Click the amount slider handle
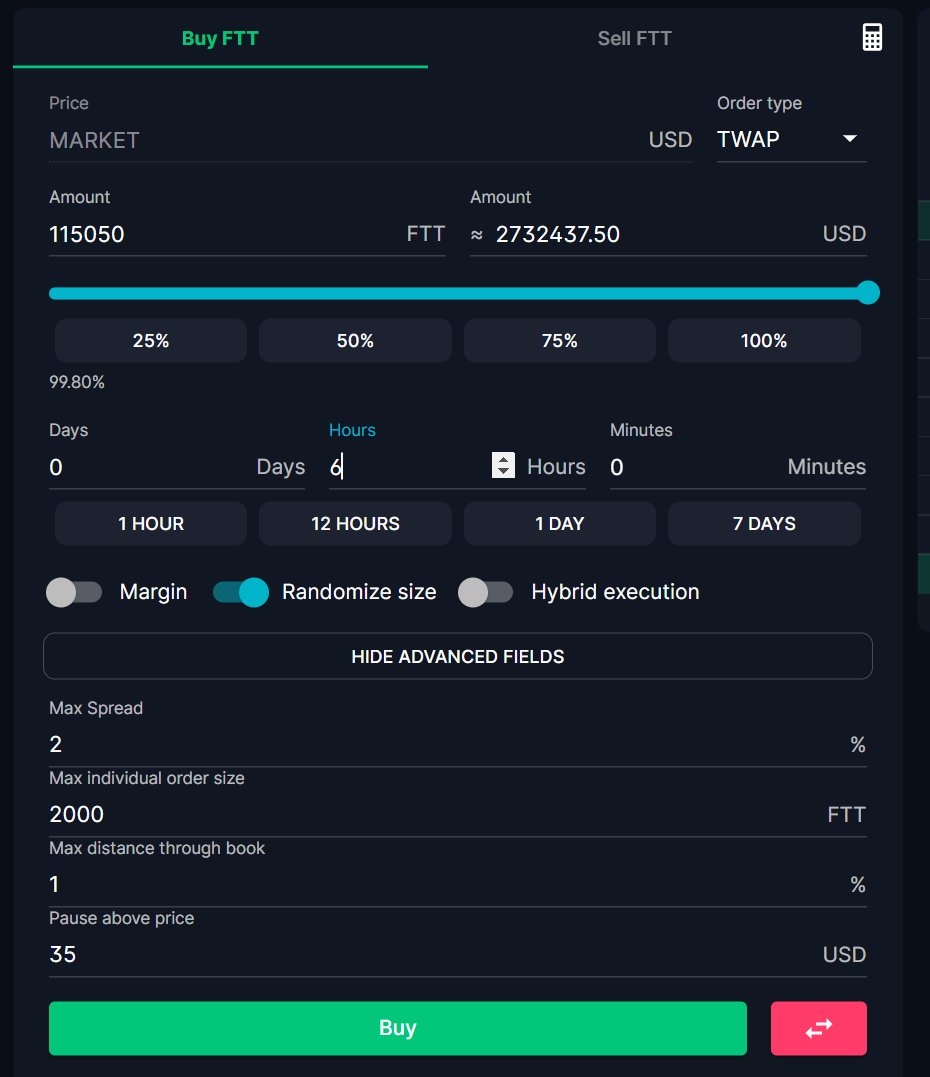The width and height of the screenshot is (930, 1077). coord(868,293)
